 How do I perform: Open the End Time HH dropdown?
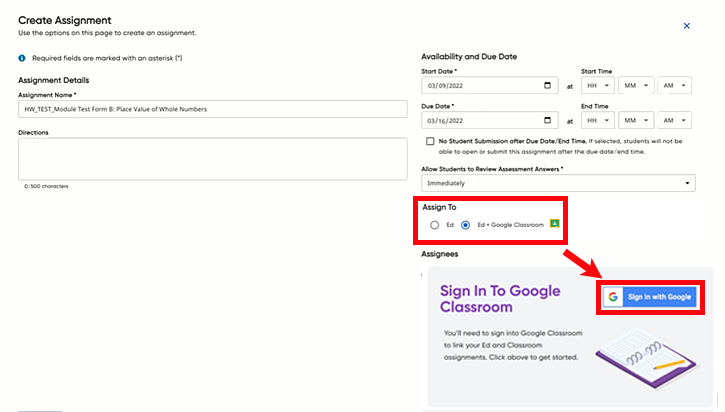(598, 120)
